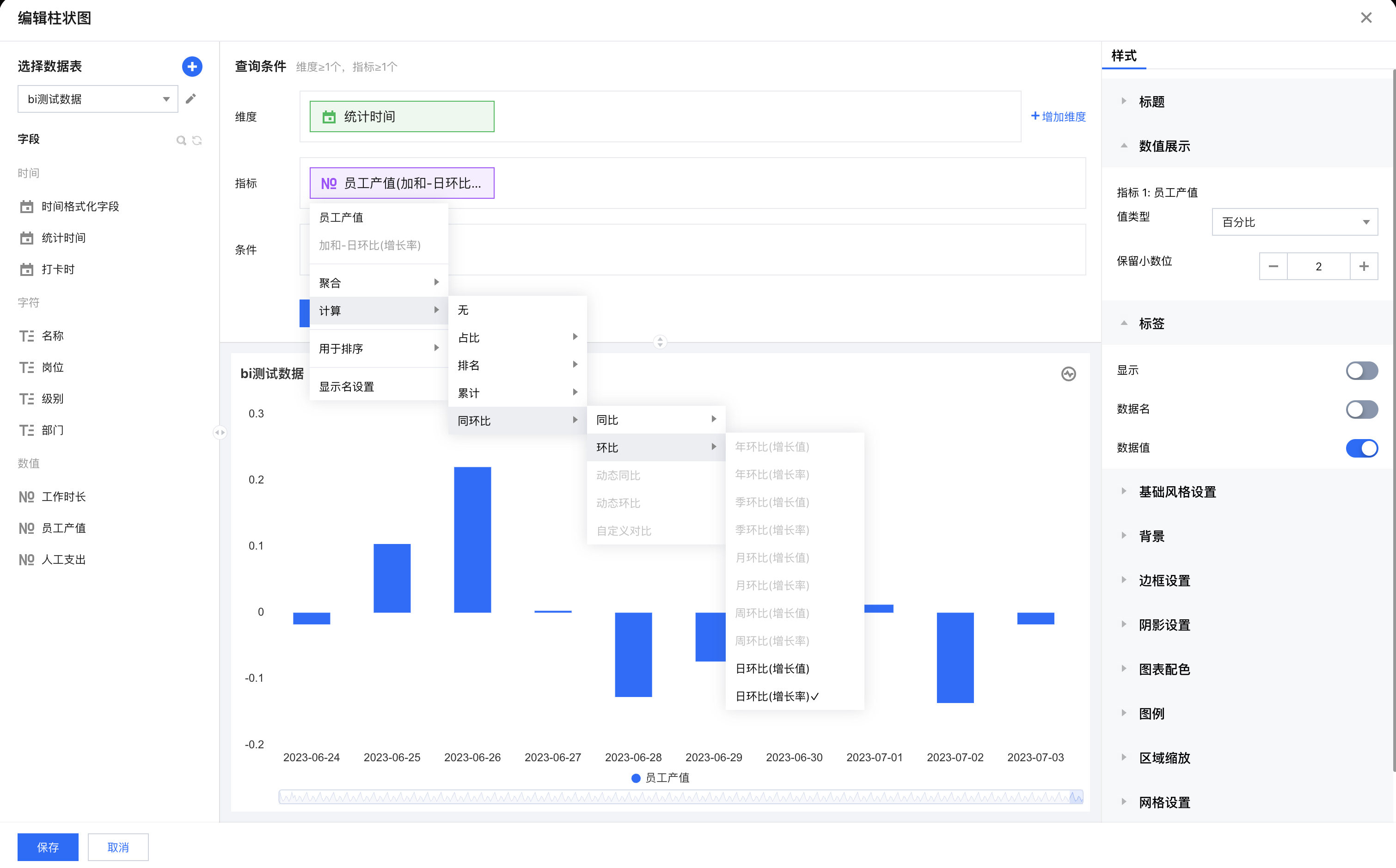Screen dimensions: 1396x868
Task: Click the number icon beside 人工支出 field
Action: (x=26, y=559)
